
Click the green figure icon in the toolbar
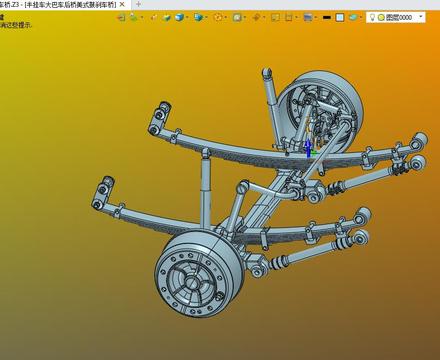click(x=134, y=17)
